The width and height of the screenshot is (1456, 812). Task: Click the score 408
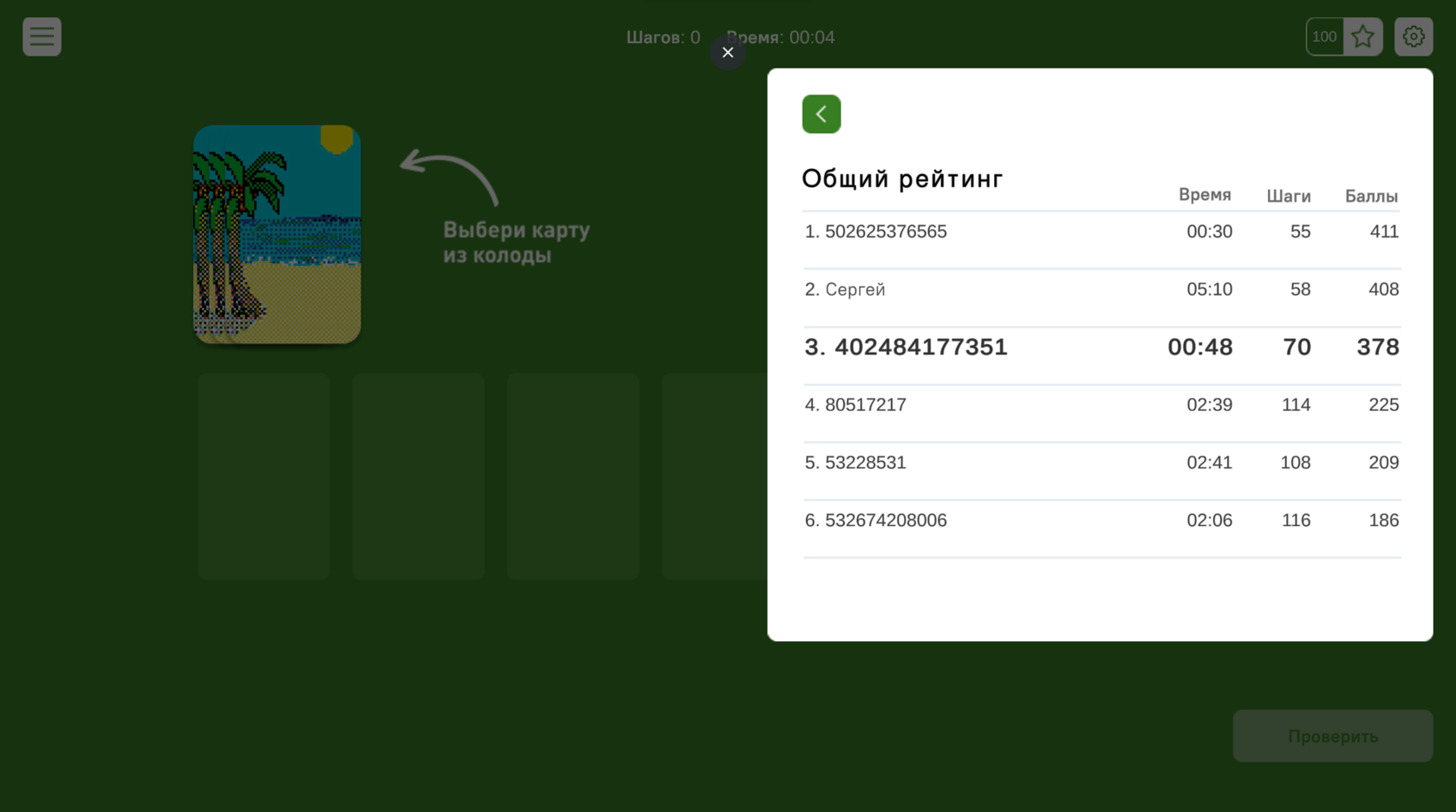[x=1383, y=289]
